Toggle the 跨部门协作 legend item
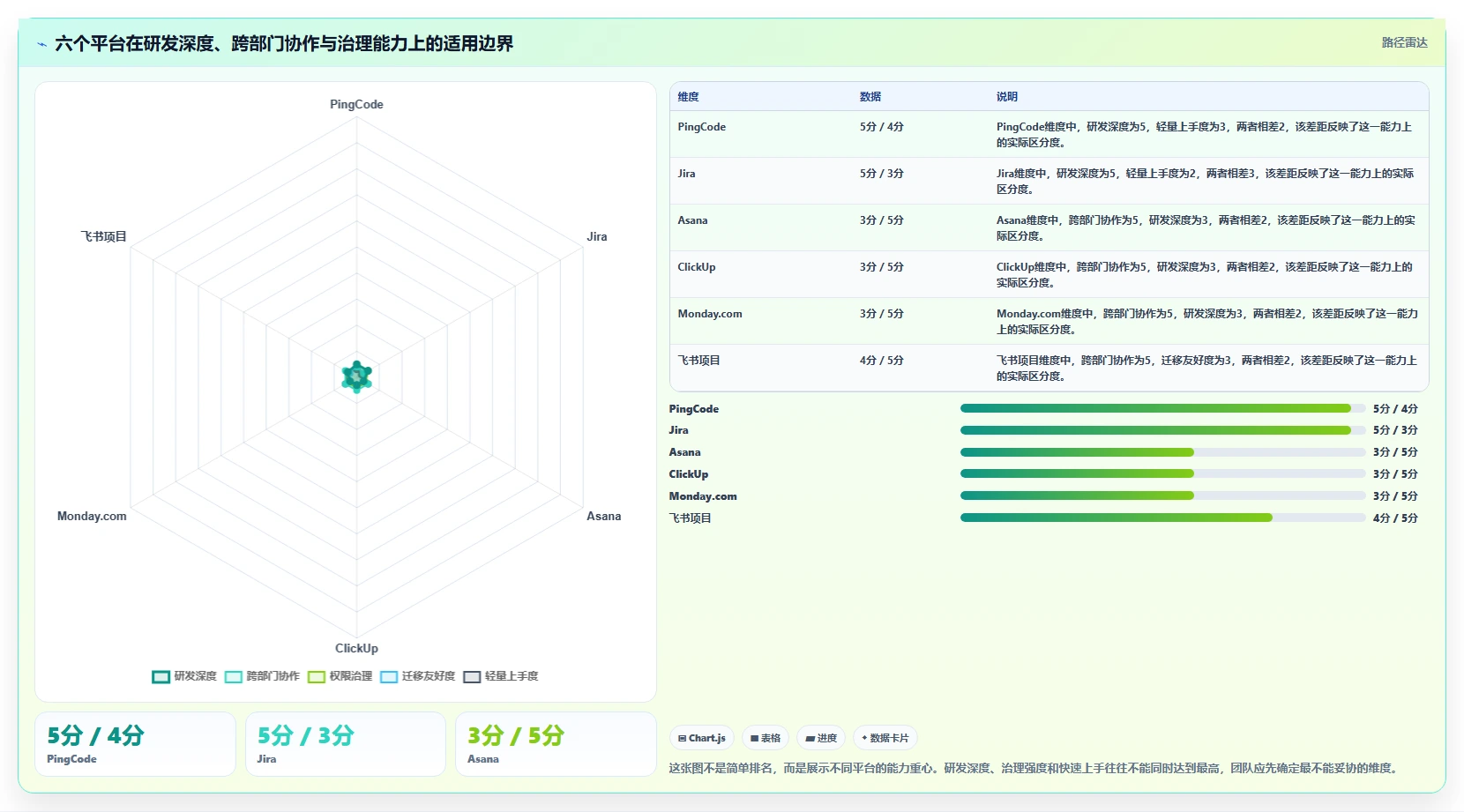 [x=262, y=676]
